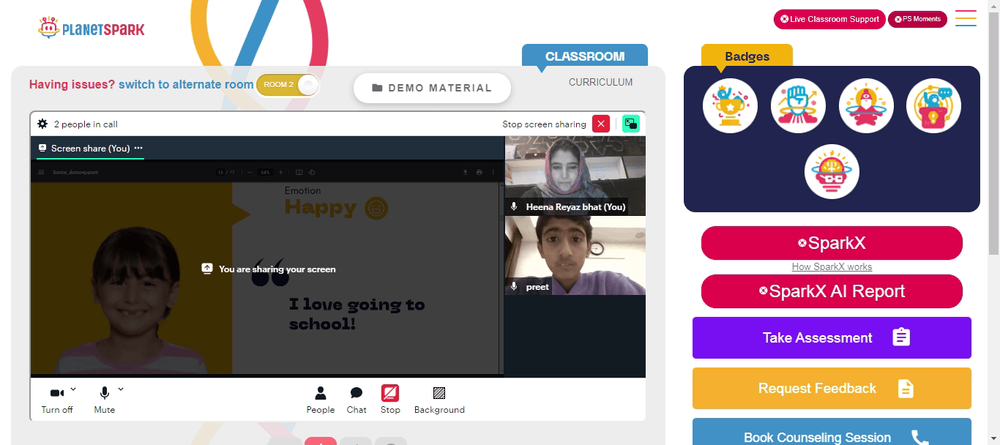This screenshot has width=1000, height=445.
Task: Click the 'Stop screen sharing' label
Action: 544,124
